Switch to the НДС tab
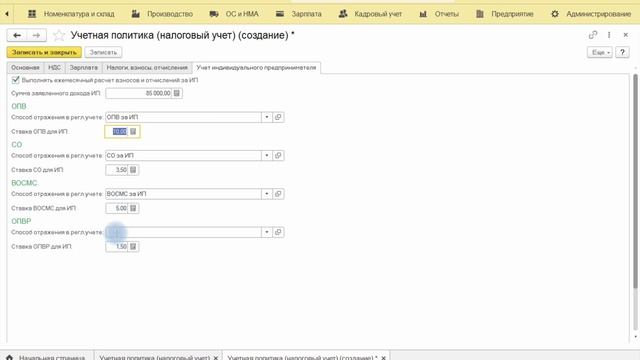This screenshot has height=360, width=640. 54,68
